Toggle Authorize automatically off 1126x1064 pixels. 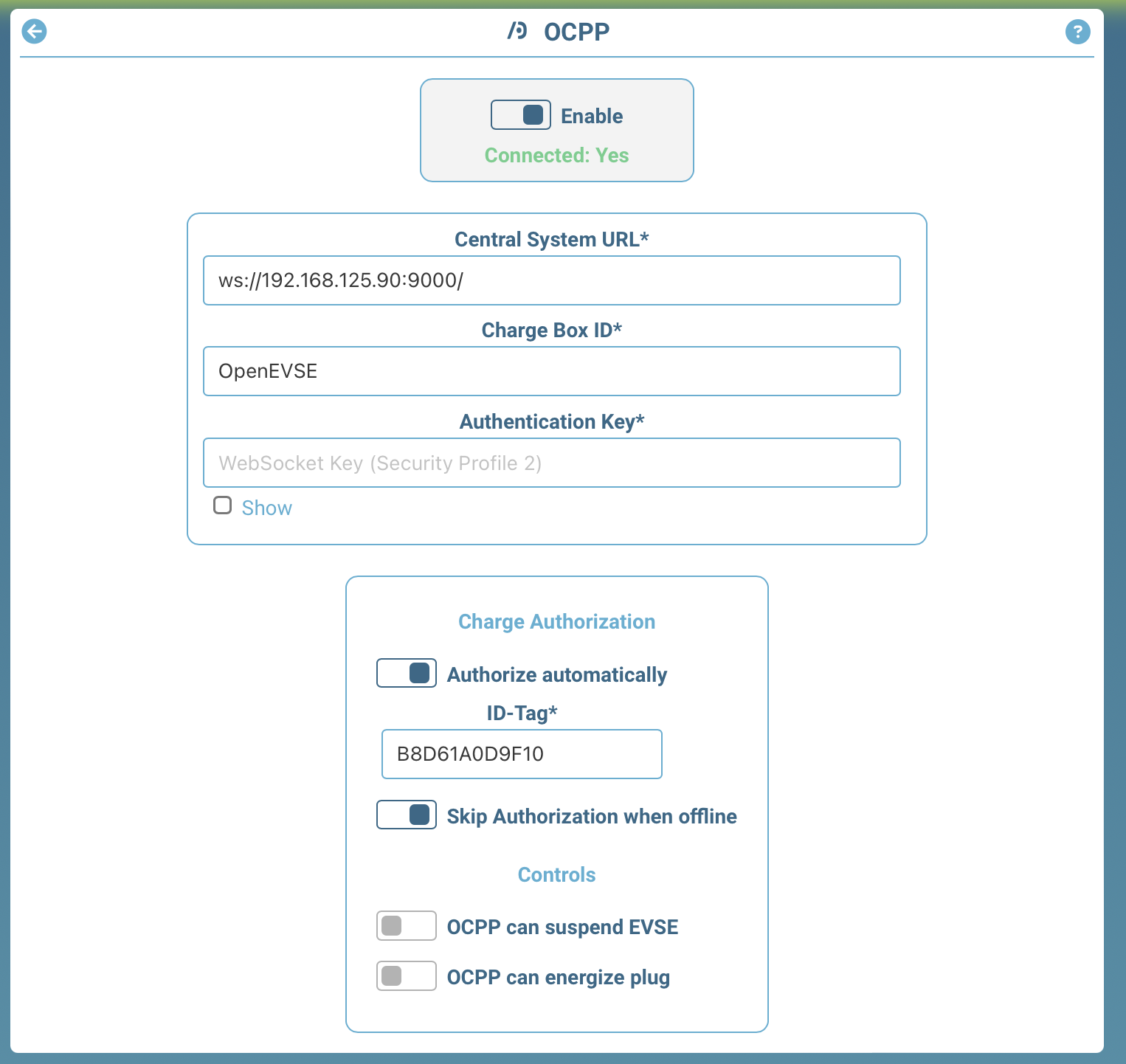pyautogui.click(x=406, y=672)
